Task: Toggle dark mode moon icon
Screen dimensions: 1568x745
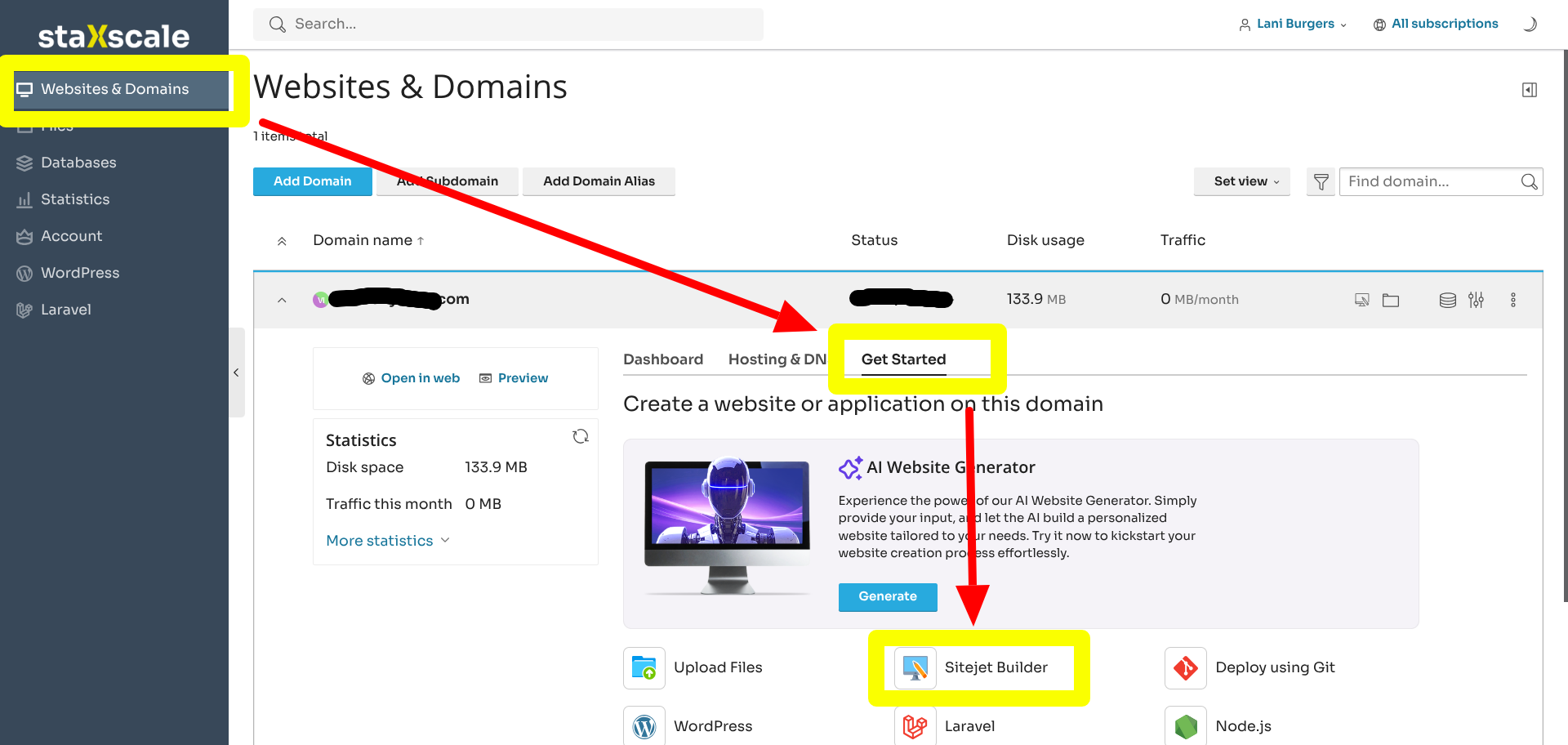Action: pyautogui.click(x=1530, y=24)
